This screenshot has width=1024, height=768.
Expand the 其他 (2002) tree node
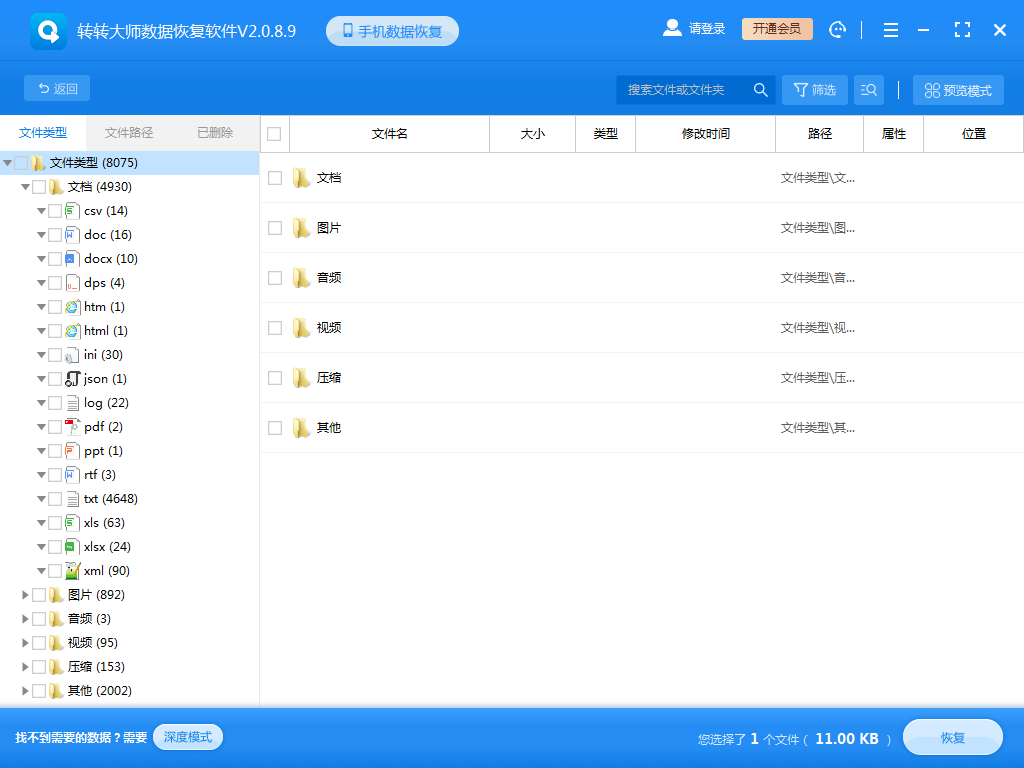pyautogui.click(x=25, y=691)
